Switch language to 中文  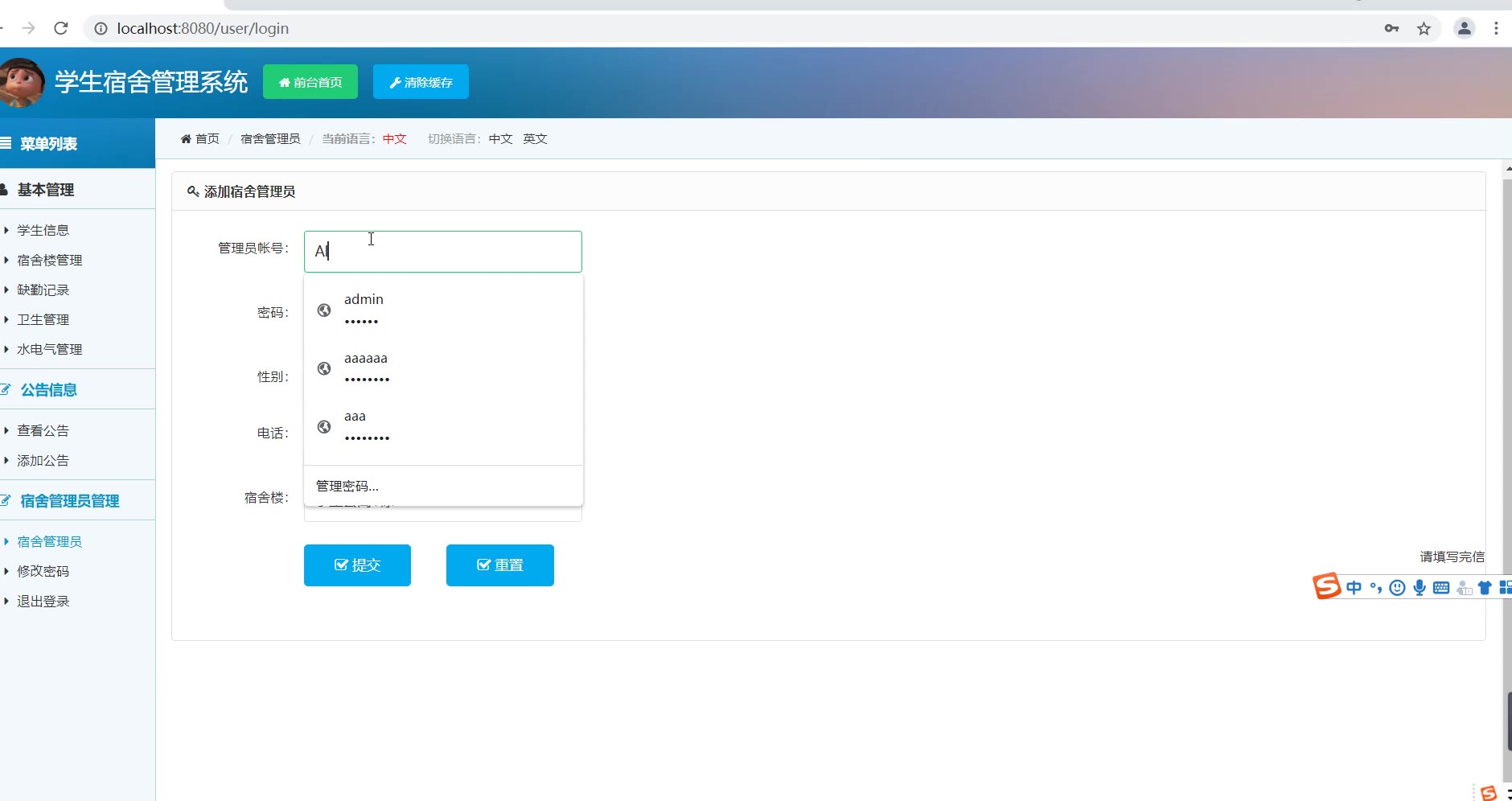(500, 139)
